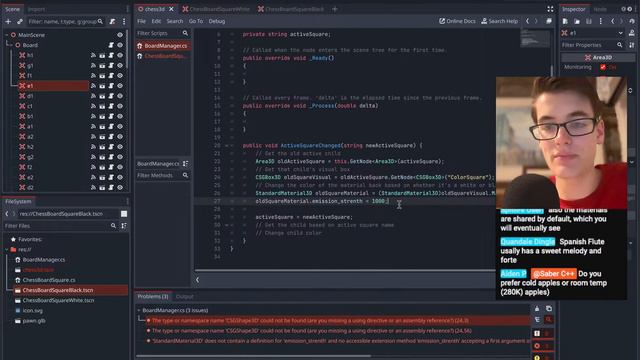Viewport: 640px width, 360px height.
Task: Open the Edit menu in script editor
Action: coord(156,21)
